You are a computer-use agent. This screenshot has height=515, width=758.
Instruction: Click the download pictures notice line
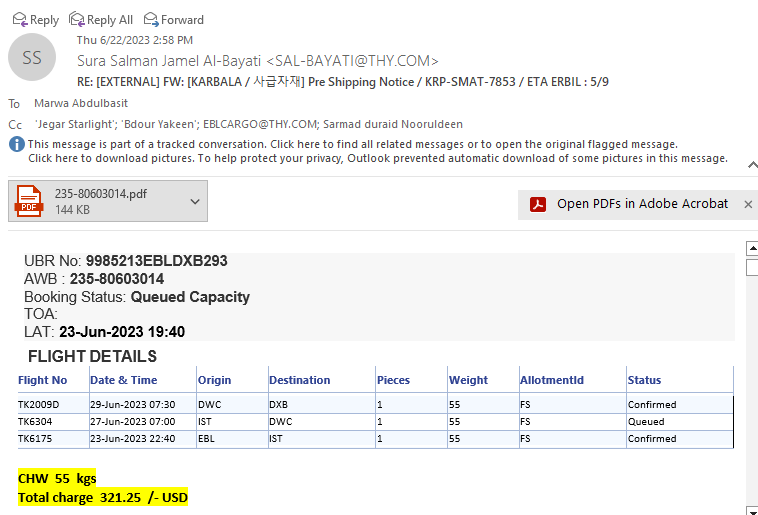[x=377, y=158]
